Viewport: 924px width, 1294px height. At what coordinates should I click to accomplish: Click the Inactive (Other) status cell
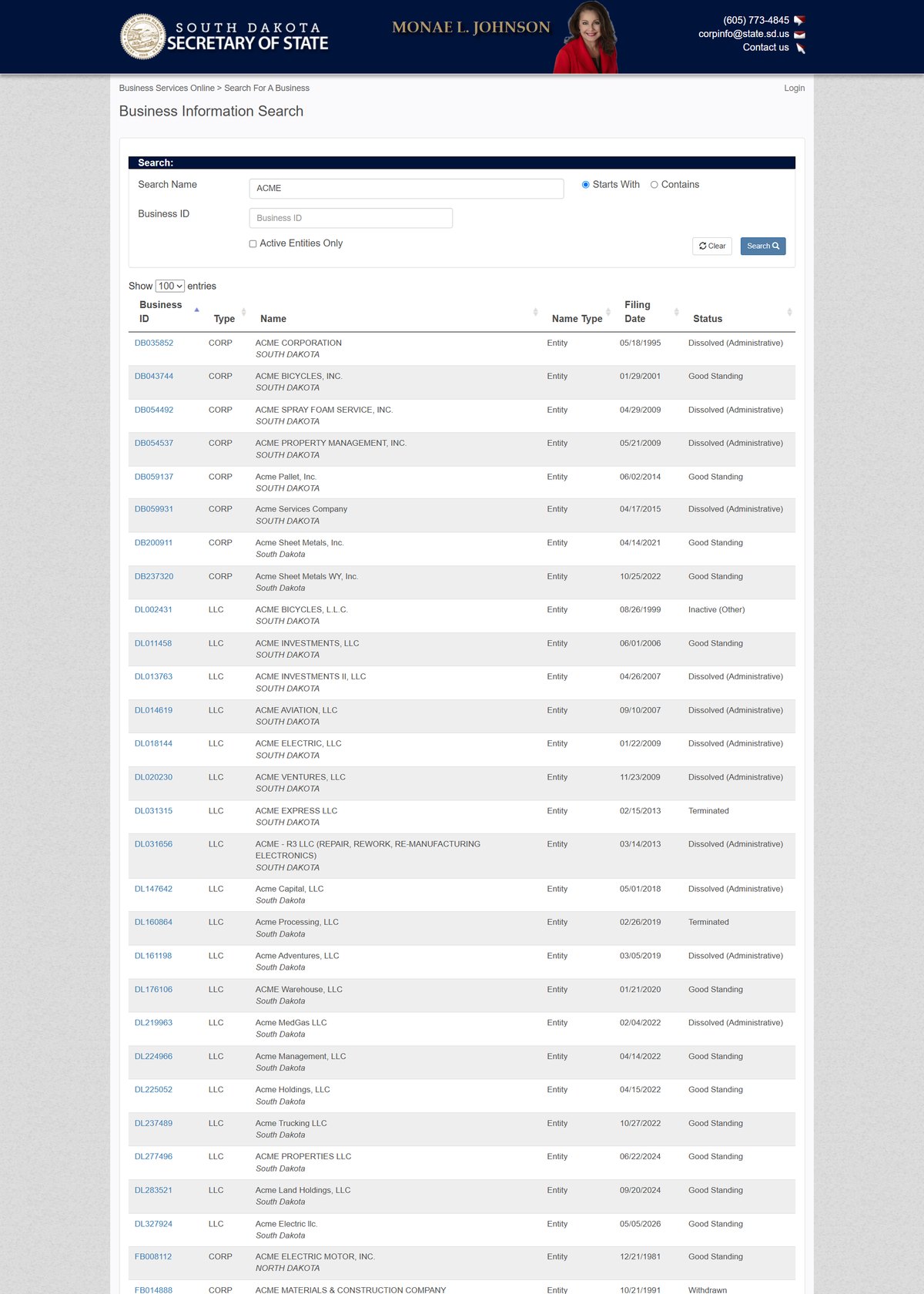click(x=716, y=609)
